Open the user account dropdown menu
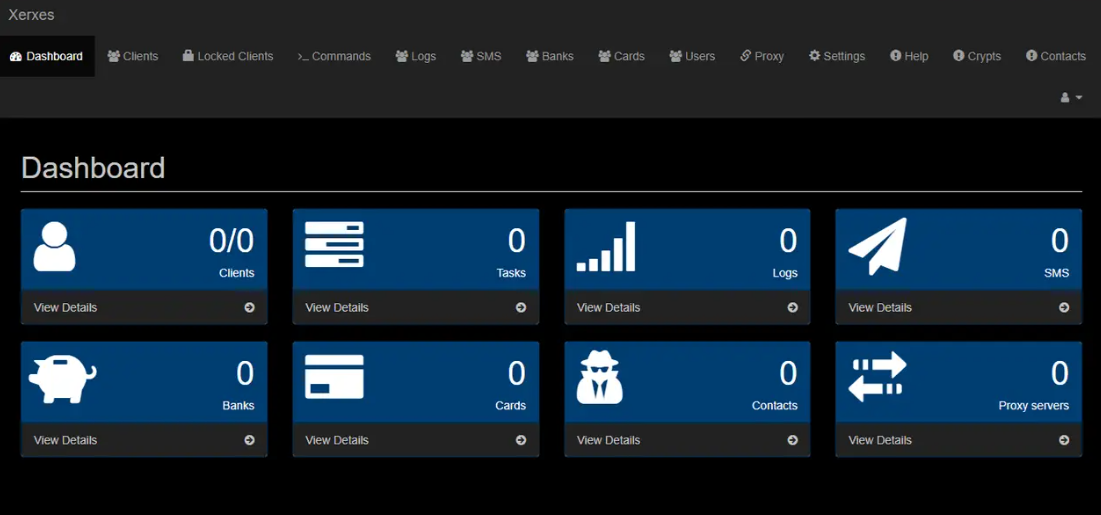The width and height of the screenshot is (1101, 515). 1071,97
